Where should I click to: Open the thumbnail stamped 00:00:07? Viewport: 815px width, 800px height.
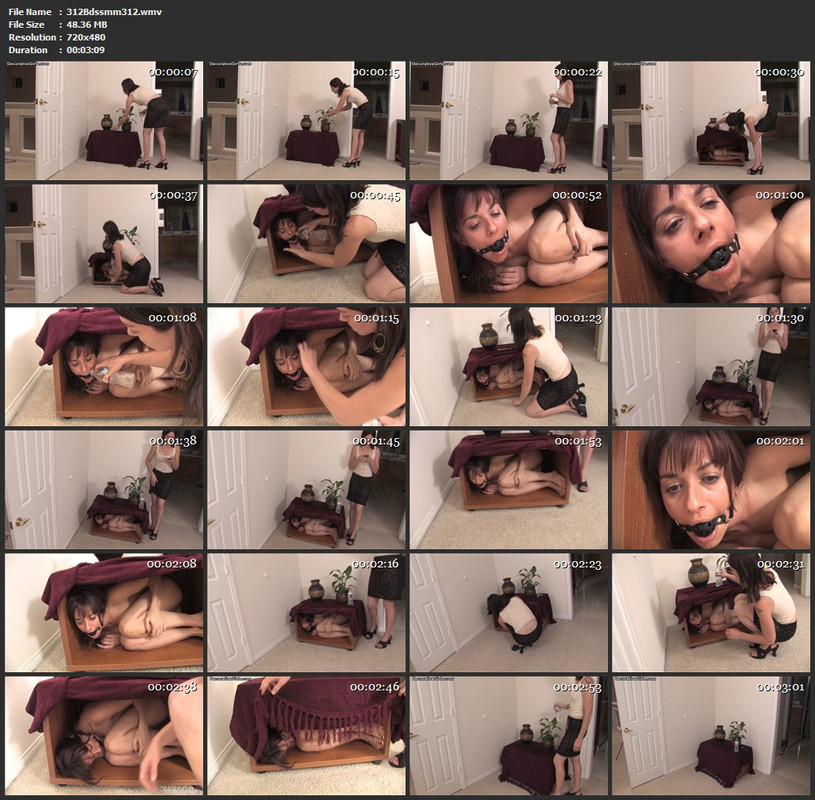[104, 121]
